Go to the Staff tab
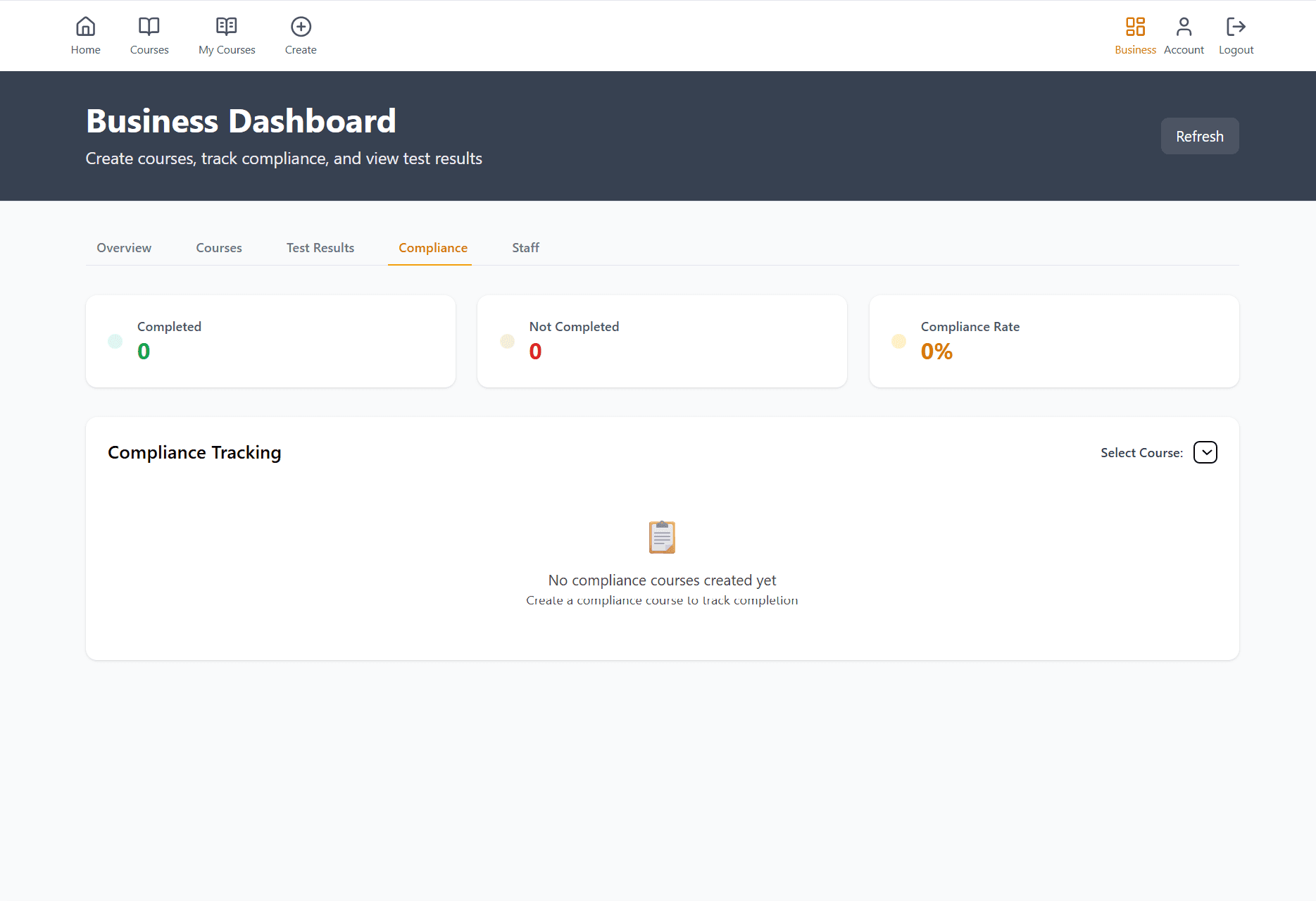1316x901 pixels. pos(525,248)
